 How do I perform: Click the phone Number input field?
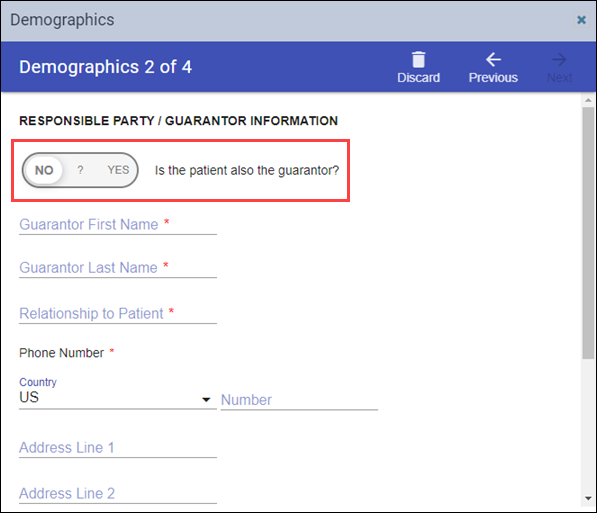click(299, 400)
